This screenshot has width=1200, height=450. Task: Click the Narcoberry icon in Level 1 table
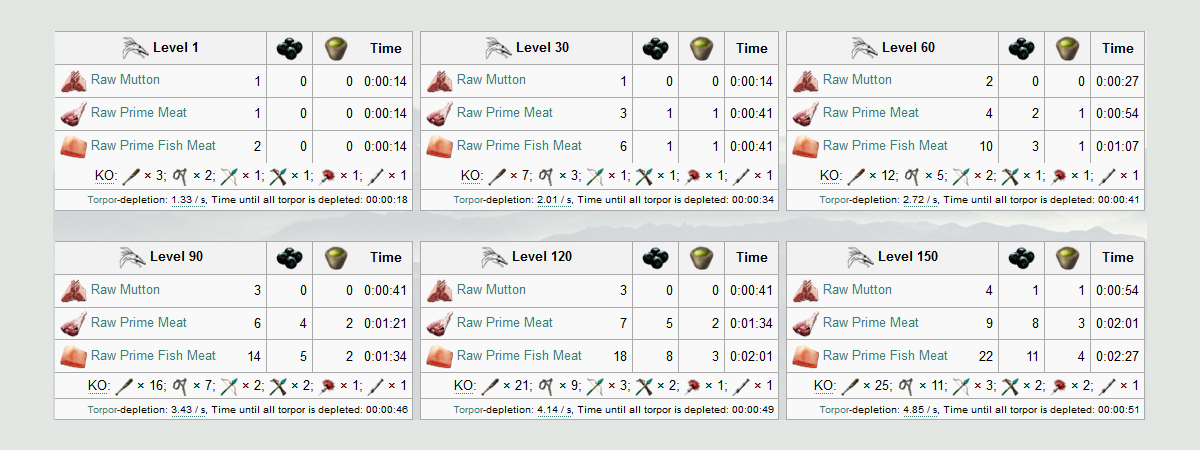click(289, 48)
